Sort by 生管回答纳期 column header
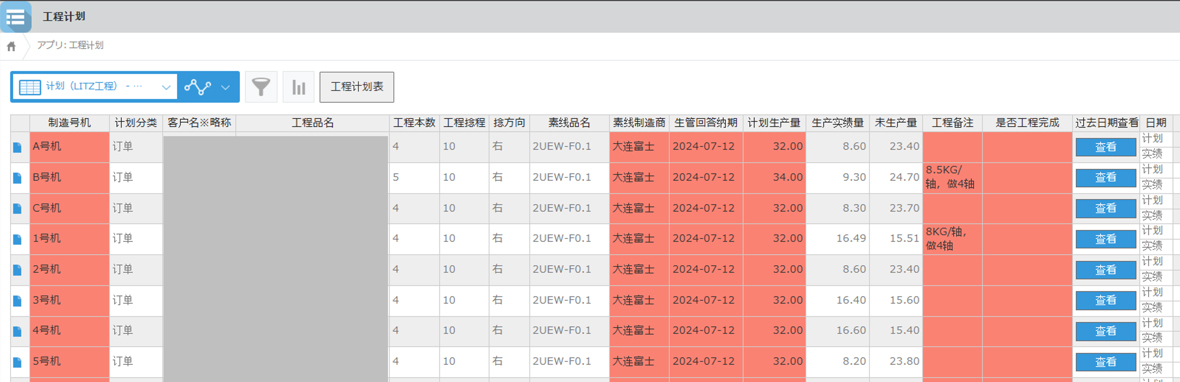This screenshot has width=1180, height=382. point(706,123)
